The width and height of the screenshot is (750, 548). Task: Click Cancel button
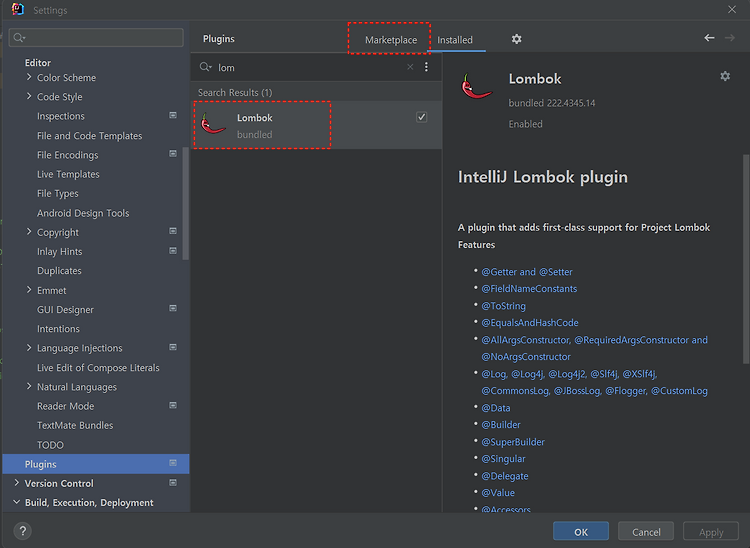pyautogui.click(x=646, y=532)
